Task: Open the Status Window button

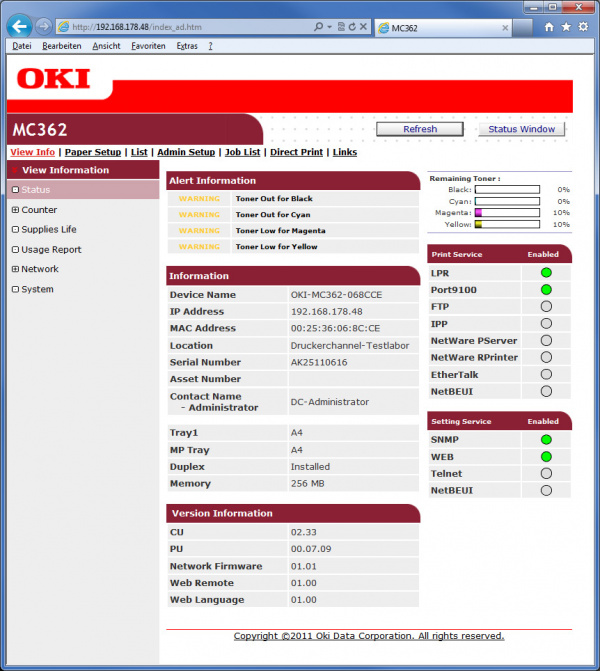Action: coord(521,129)
